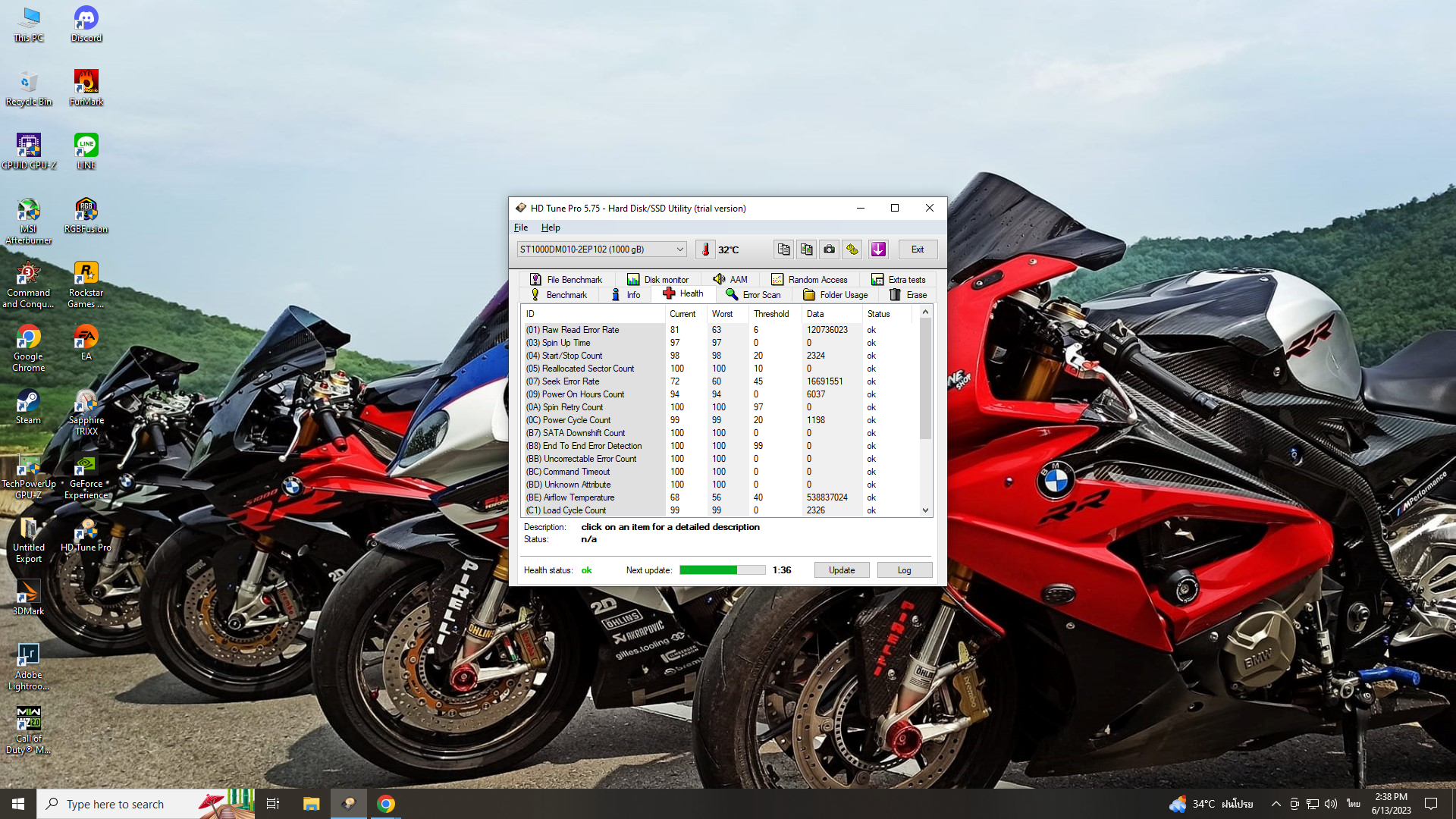Image resolution: width=1456 pixels, height=819 pixels.
Task: Switch to the Disk monitor tab
Action: [x=657, y=280]
